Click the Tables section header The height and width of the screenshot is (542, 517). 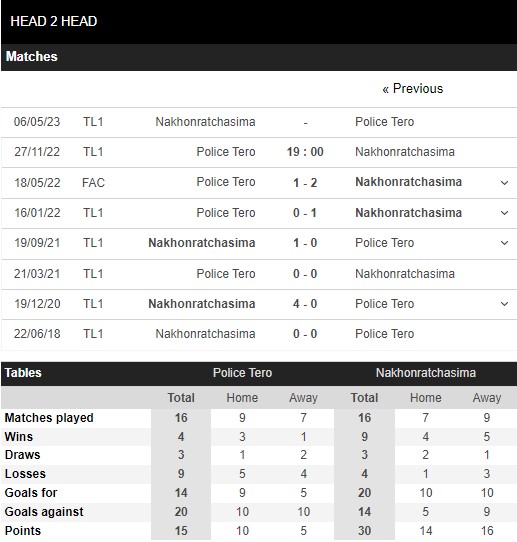point(23,373)
